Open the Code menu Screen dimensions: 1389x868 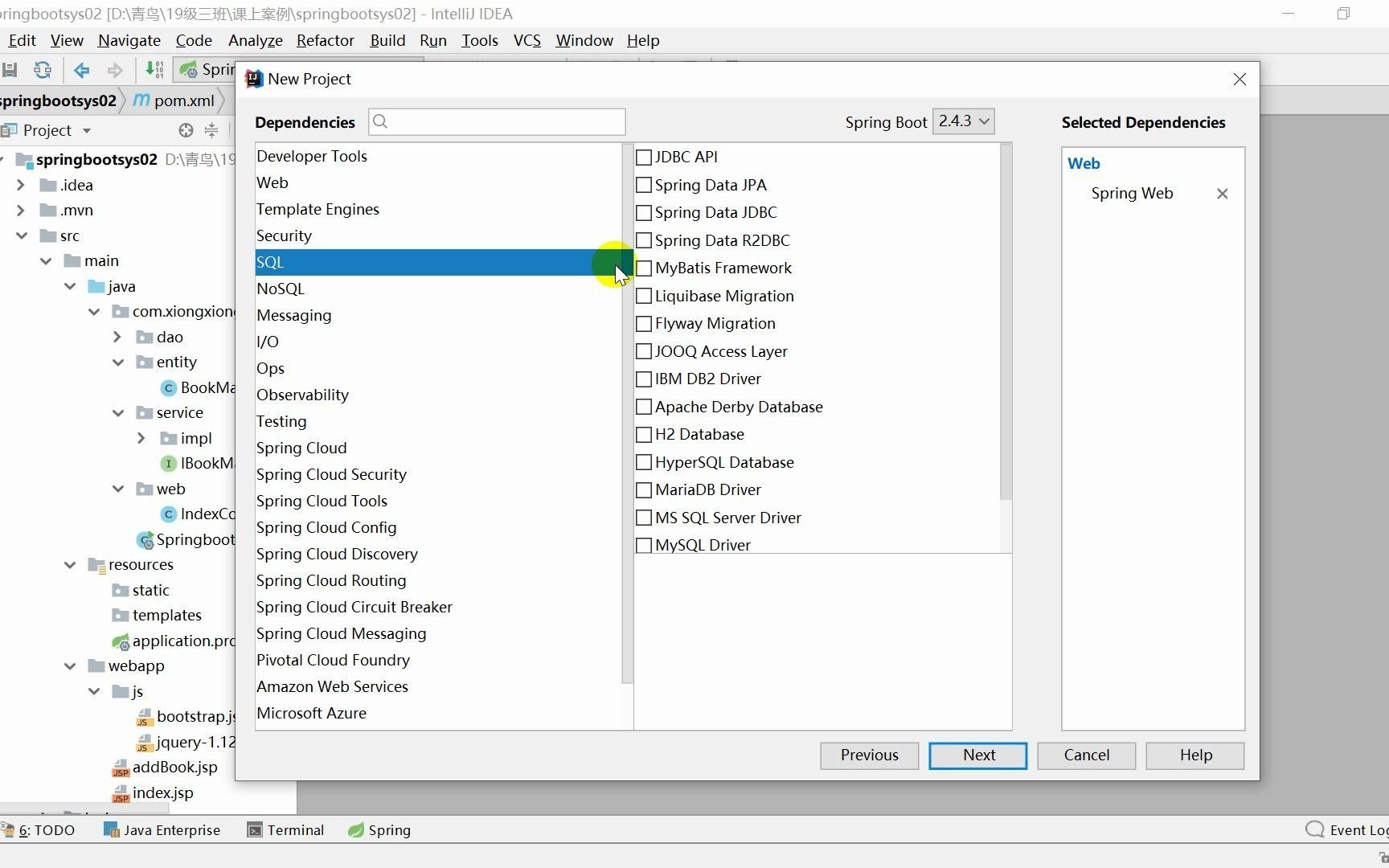tap(194, 40)
